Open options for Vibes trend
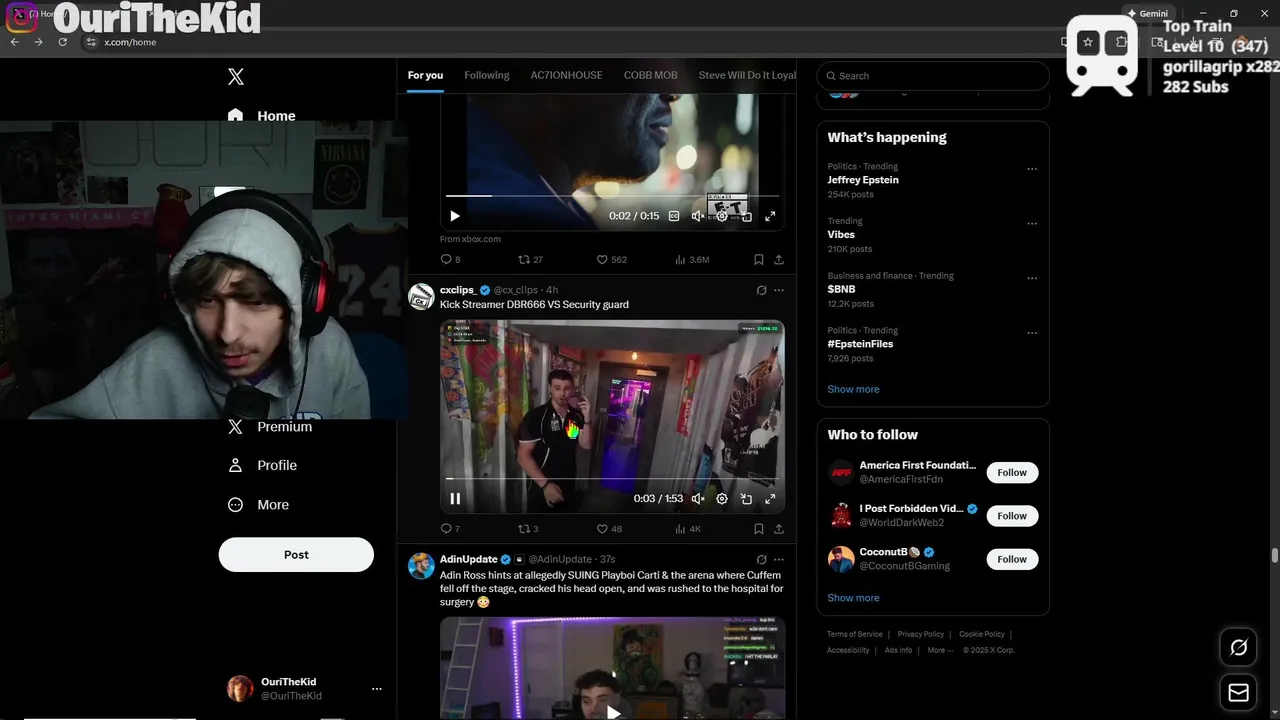This screenshot has height=720, width=1280. 1032,224
